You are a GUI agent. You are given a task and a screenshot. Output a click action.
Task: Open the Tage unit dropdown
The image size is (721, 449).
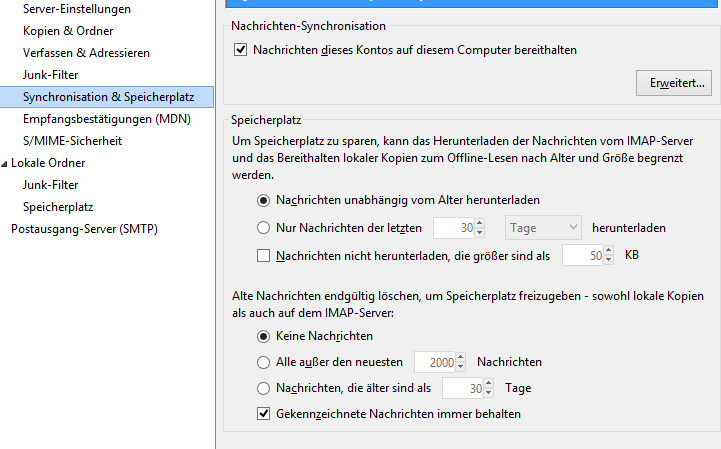(x=544, y=228)
